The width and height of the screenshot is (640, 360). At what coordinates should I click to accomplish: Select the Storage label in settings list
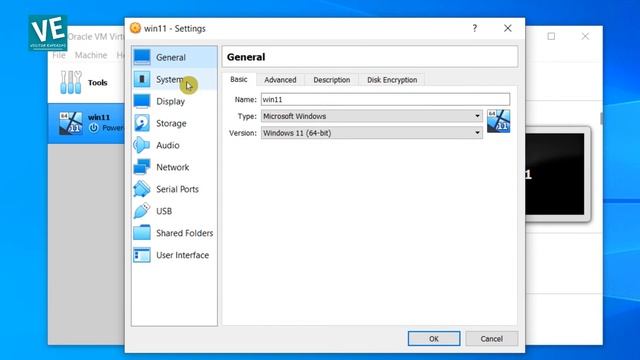point(171,123)
